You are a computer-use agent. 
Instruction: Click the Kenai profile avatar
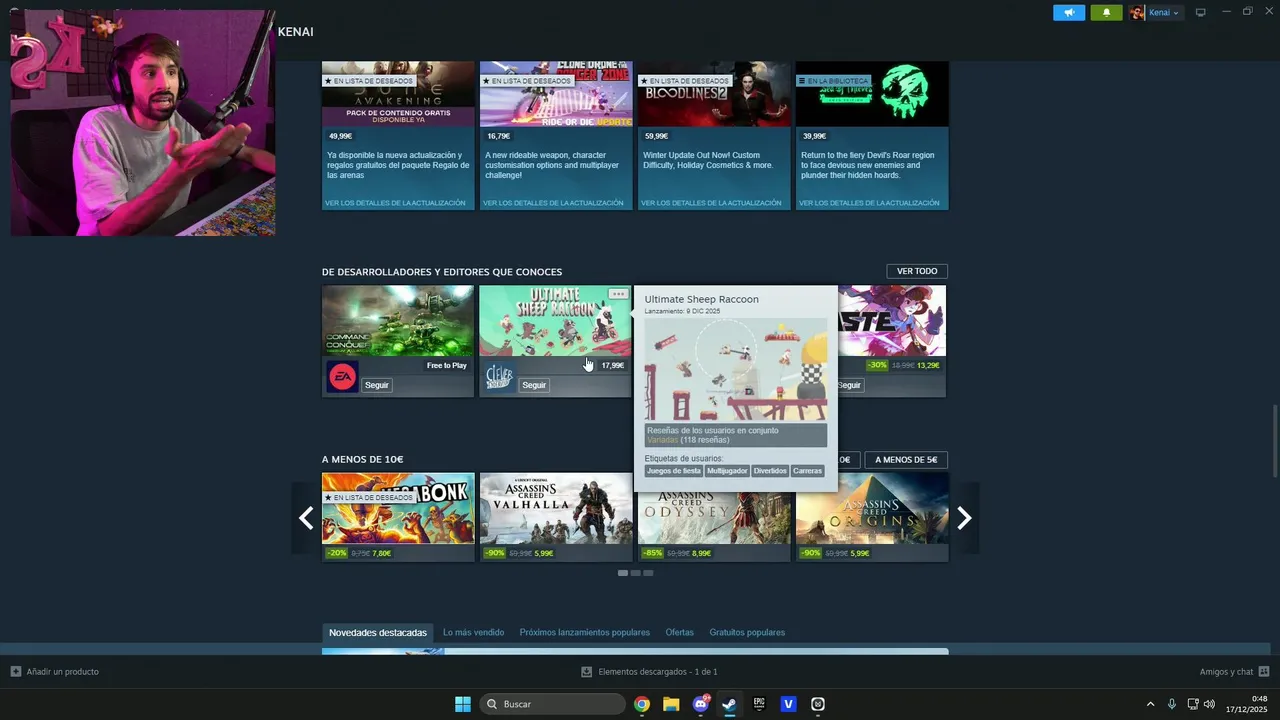1137,13
